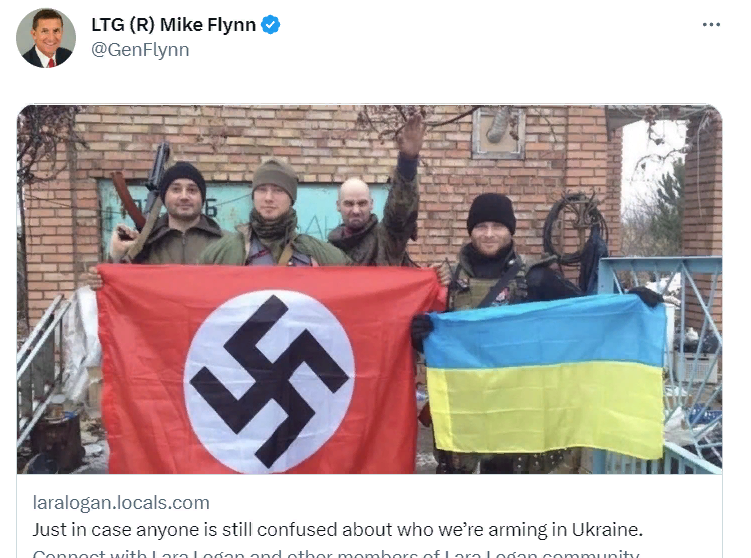The height and width of the screenshot is (558, 751).
Task: Click the display name LTG (R) Mike Flynn
Action: pos(173,24)
